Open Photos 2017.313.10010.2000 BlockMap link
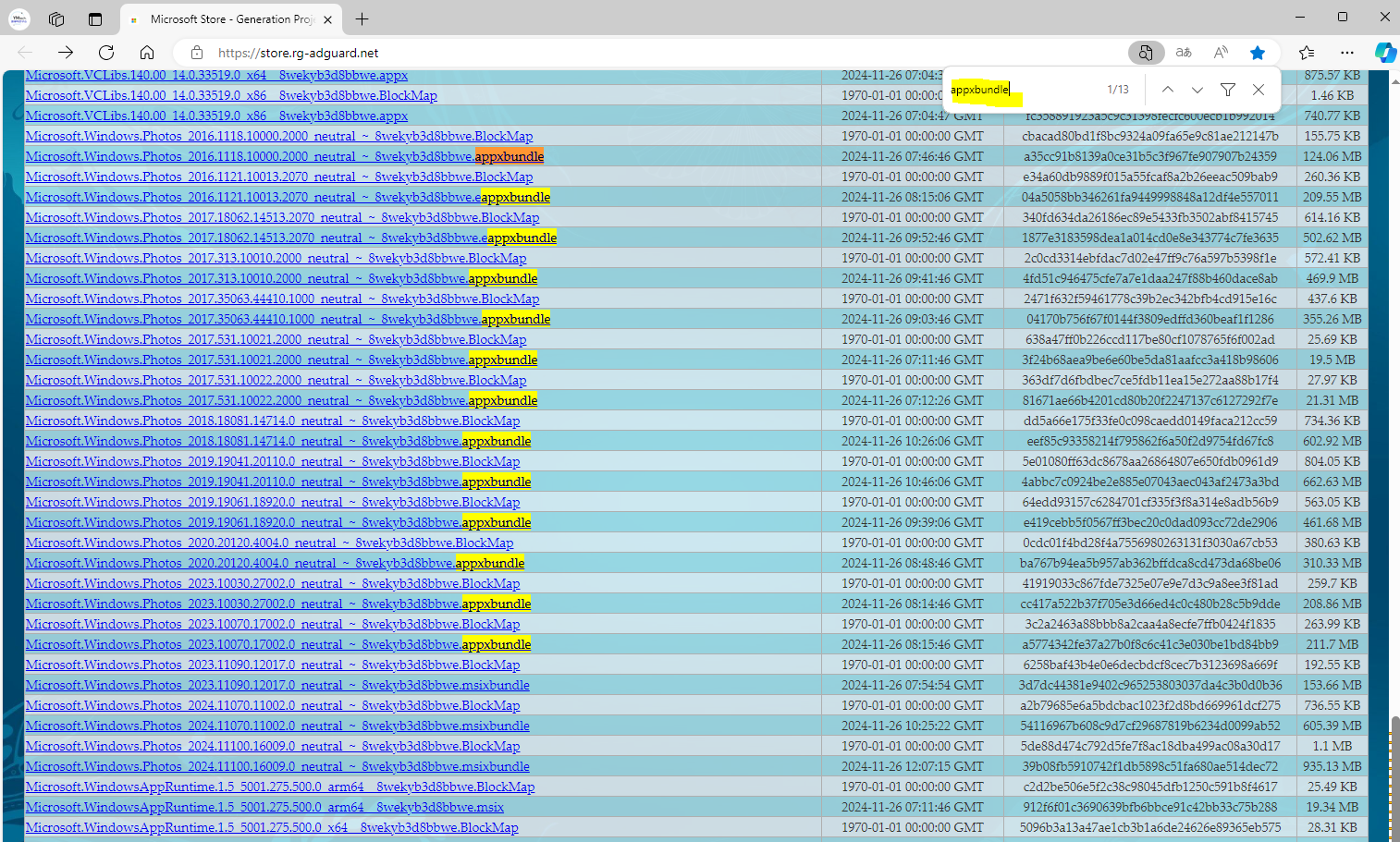Screen dimensions: 1400x842 [276, 258]
